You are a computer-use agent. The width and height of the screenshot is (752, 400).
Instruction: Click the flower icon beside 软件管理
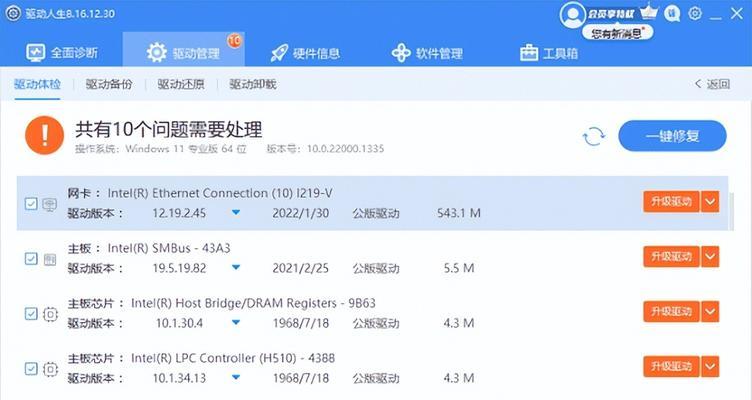pos(401,53)
